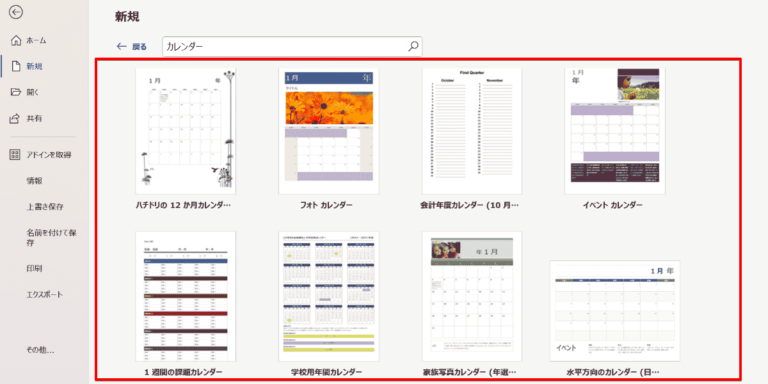This screenshot has width=768, height=384.
Task: Select the hummingbird 12-month calendar thumbnail
Action: [x=186, y=131]
